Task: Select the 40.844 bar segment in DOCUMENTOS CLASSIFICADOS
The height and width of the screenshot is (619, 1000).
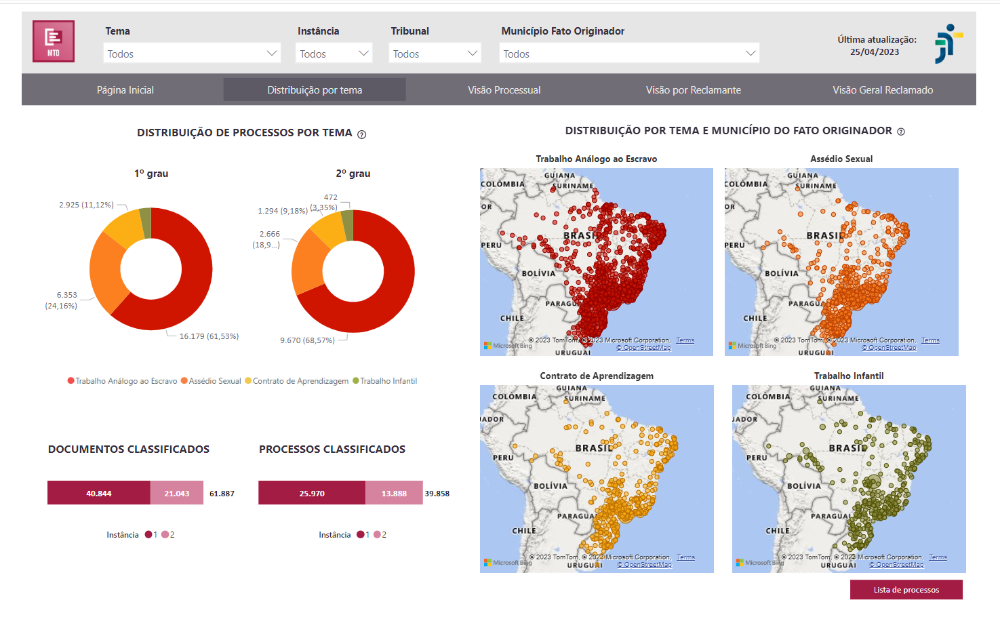Action: coord(100,493)
